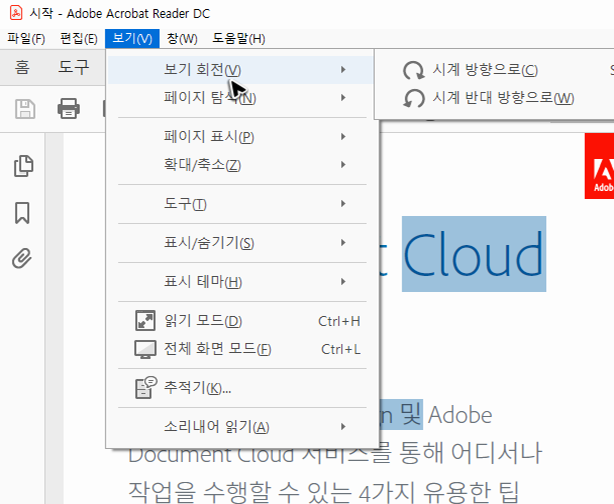Expand submenu arrow beside 소리내어 읽기

343,426
